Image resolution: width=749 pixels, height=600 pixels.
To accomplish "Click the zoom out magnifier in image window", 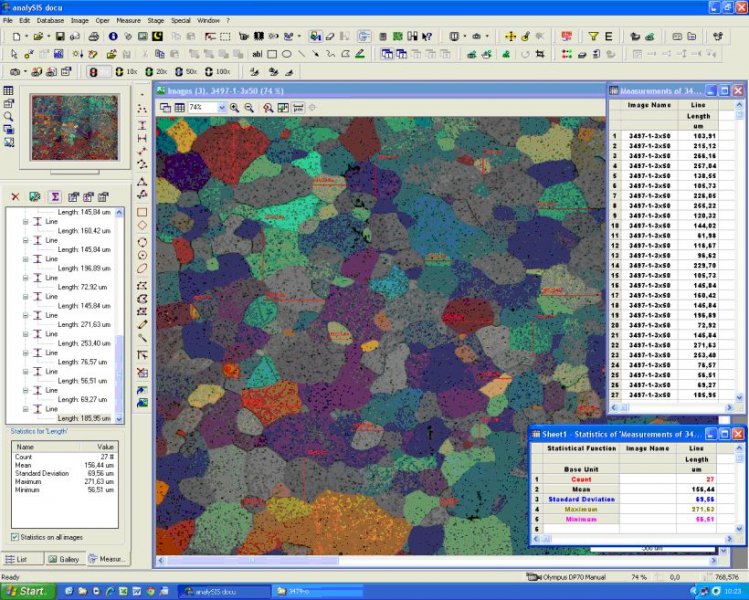I will click(x=249, y=108).
